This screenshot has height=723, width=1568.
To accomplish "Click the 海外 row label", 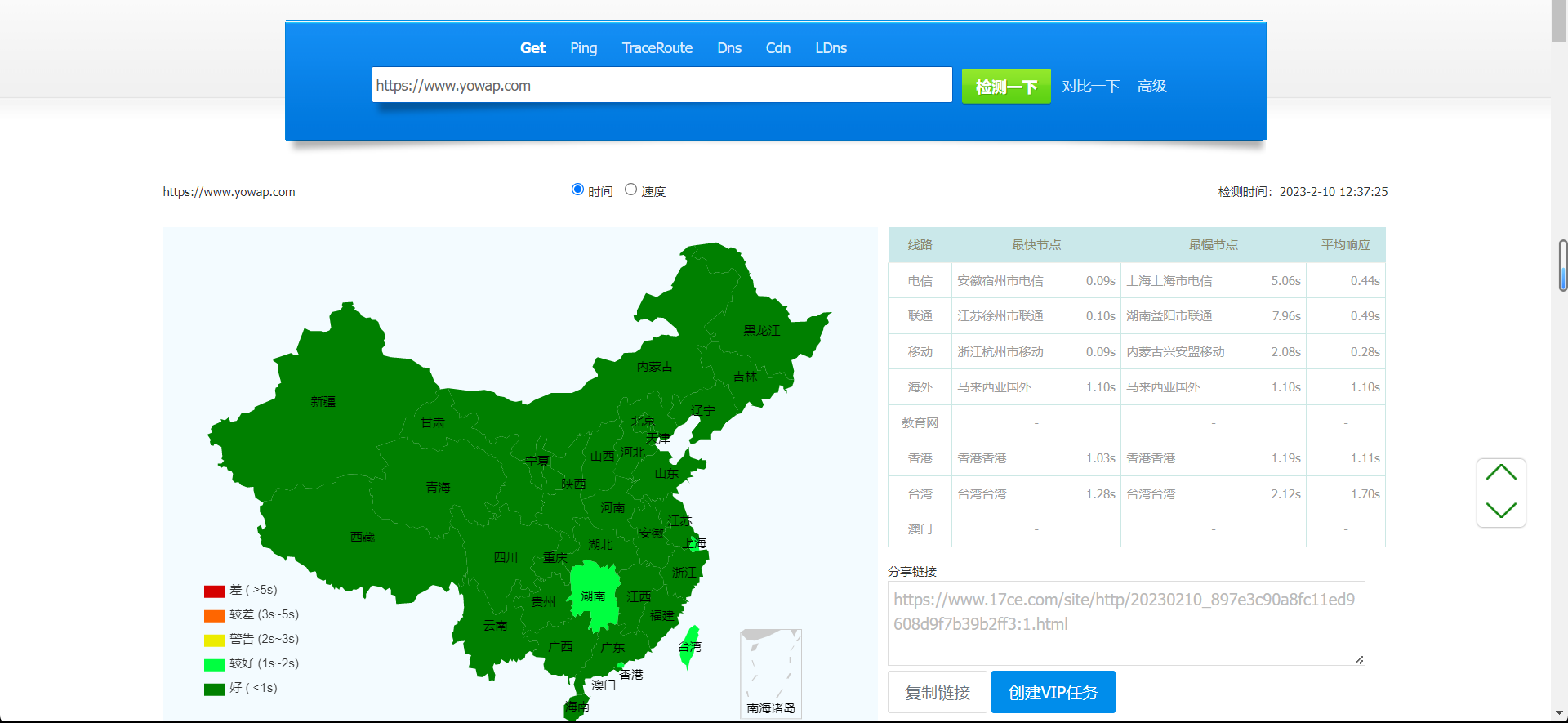I will (x=920, y=387).
